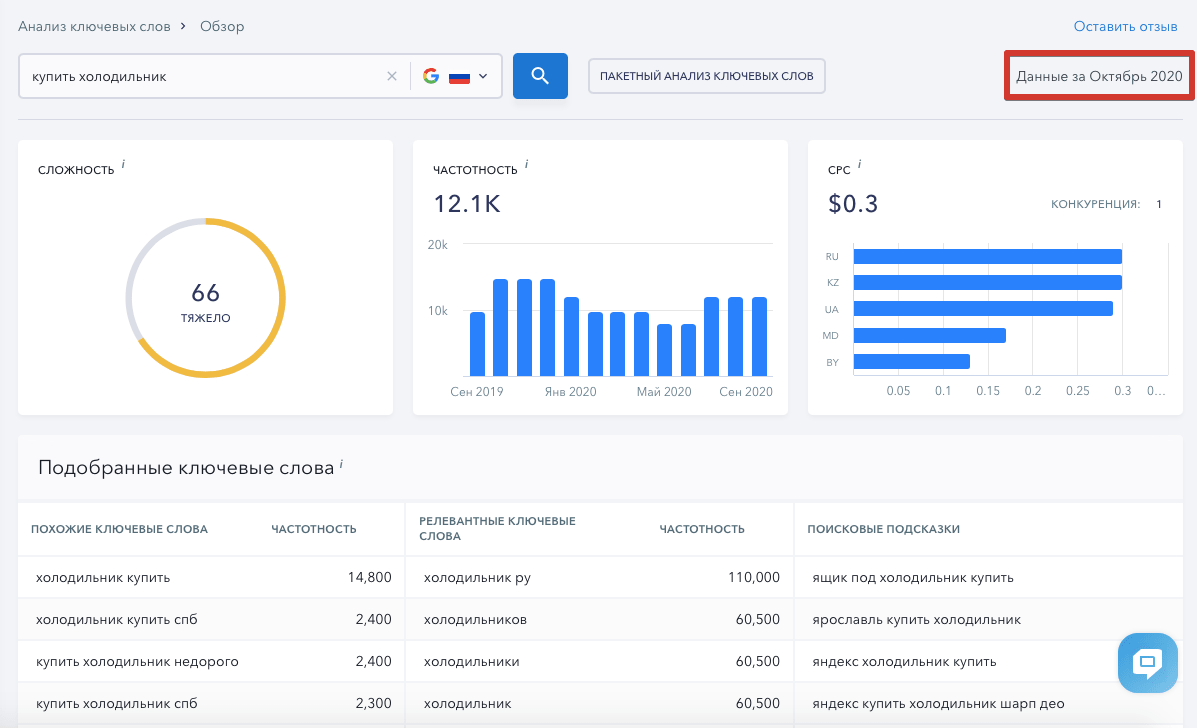This screenshot has width=1199, height=728.
Task: Click the 12.1K frequency value
Action: [466, 203]
